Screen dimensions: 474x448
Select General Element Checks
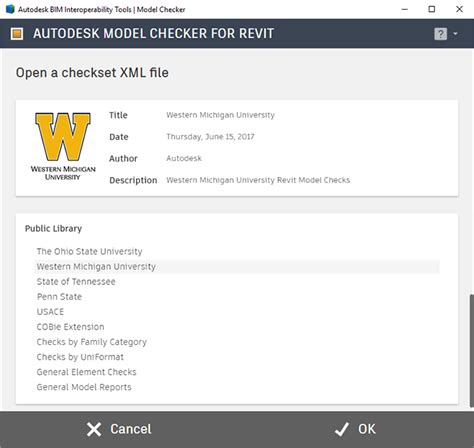86,372
